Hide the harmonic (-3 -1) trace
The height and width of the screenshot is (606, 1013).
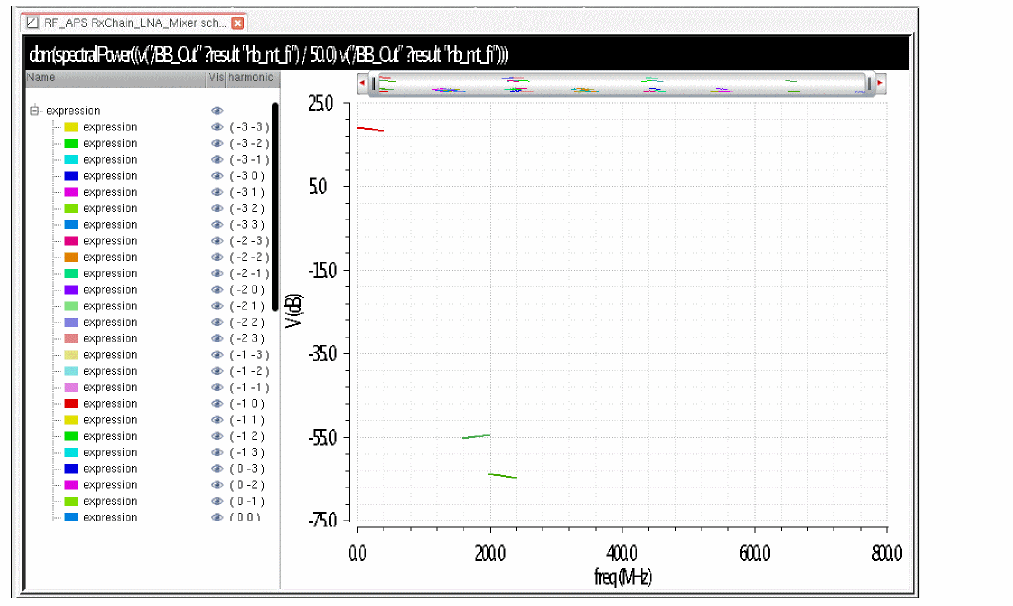217,160
